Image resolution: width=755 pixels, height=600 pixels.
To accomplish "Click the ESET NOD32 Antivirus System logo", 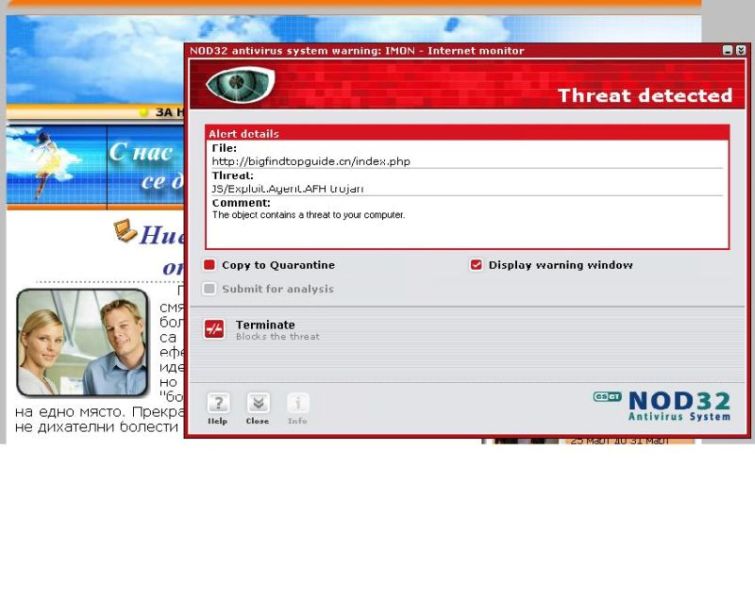I will pos(662,405).
